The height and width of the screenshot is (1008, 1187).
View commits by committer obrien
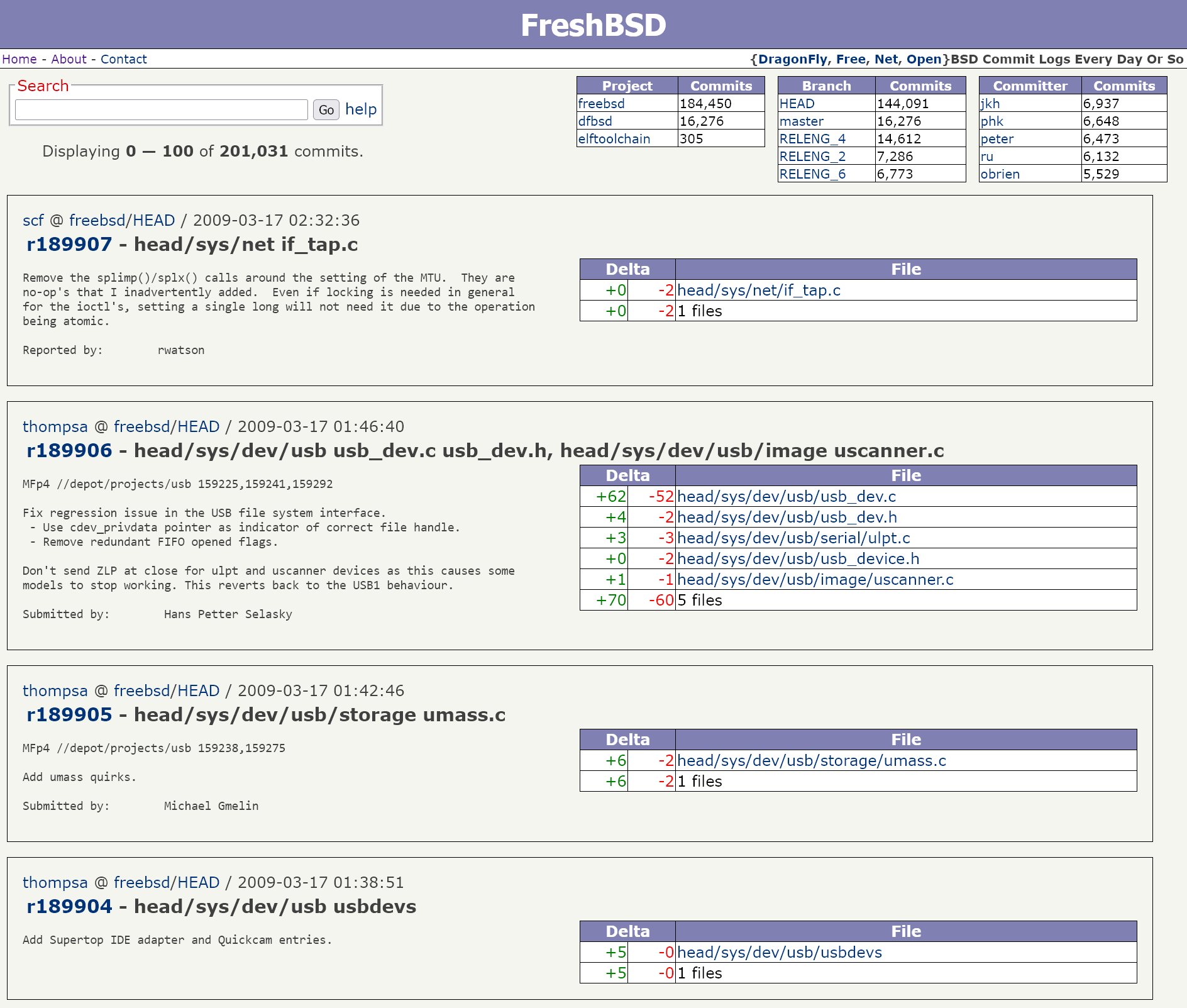tap(1000, 174)
